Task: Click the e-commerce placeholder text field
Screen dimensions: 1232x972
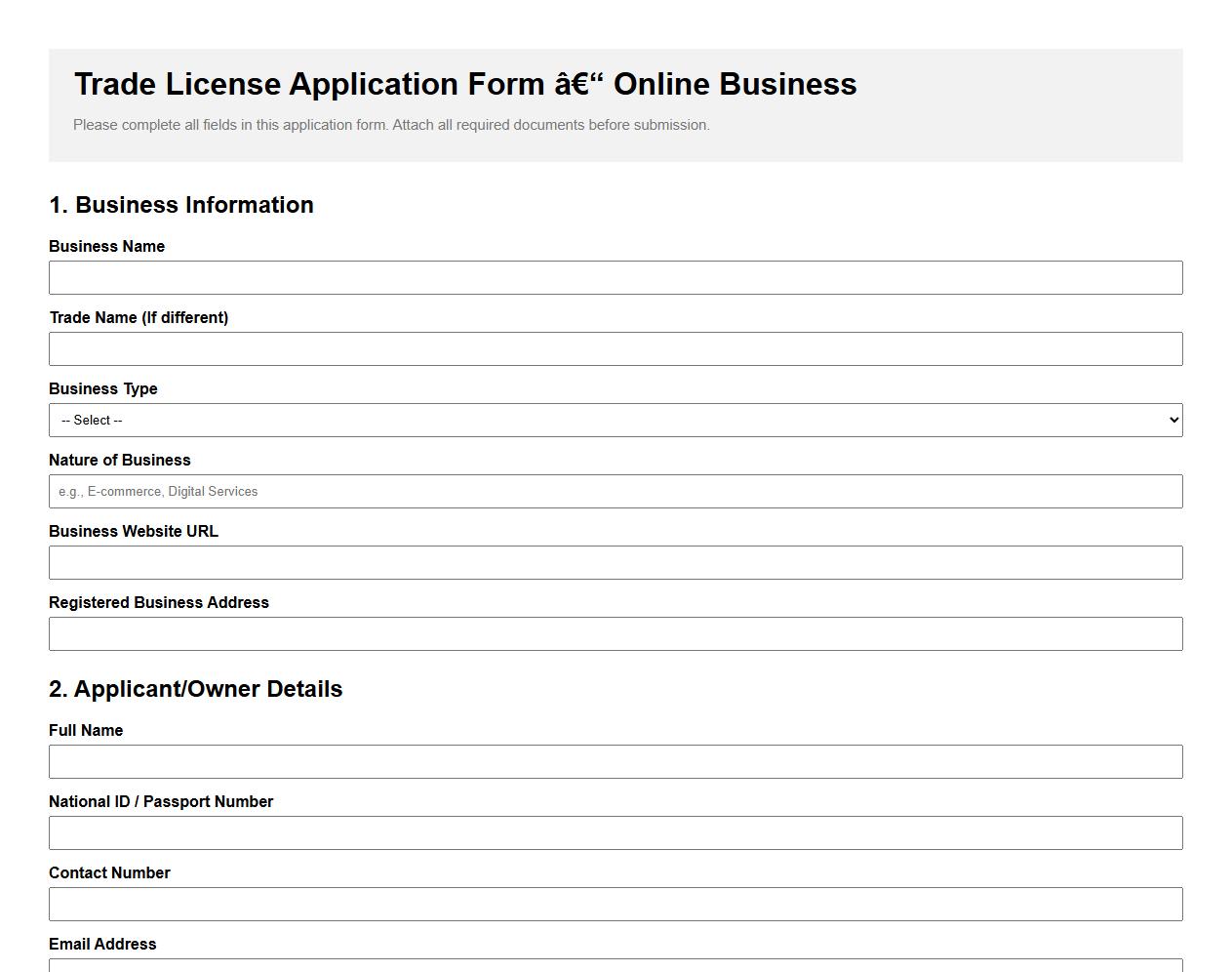Action: [x=616, y=491]
